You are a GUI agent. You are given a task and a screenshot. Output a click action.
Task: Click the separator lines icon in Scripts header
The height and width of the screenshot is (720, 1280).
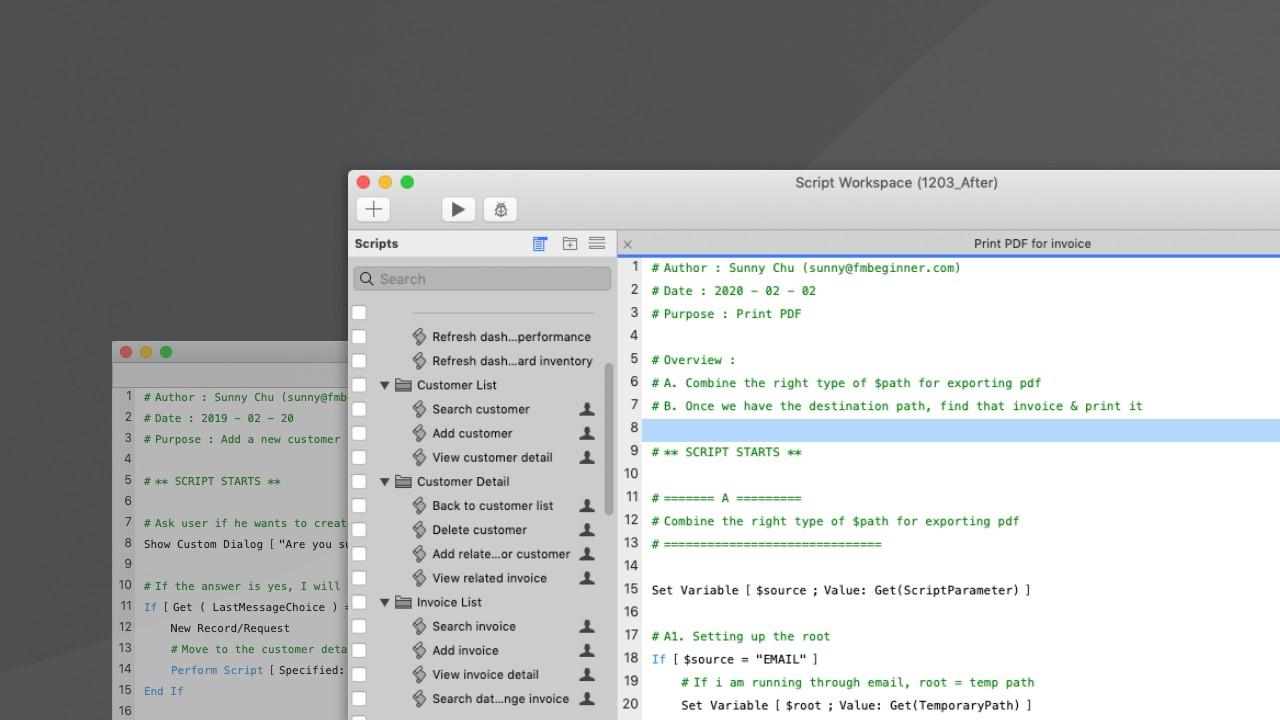point(597,244)
